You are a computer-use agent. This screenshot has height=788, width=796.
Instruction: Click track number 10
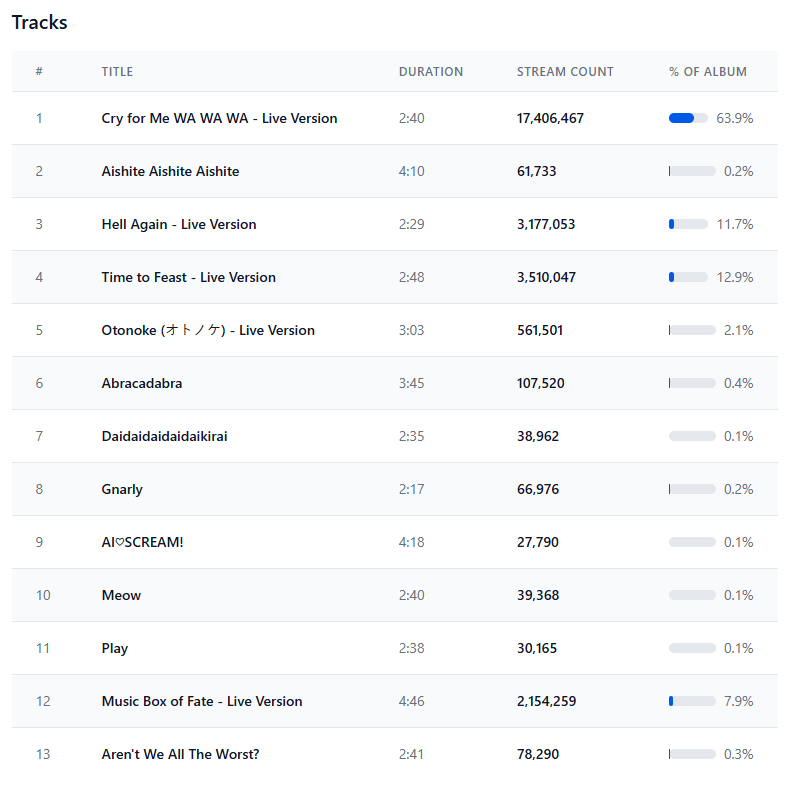[43, 595]
